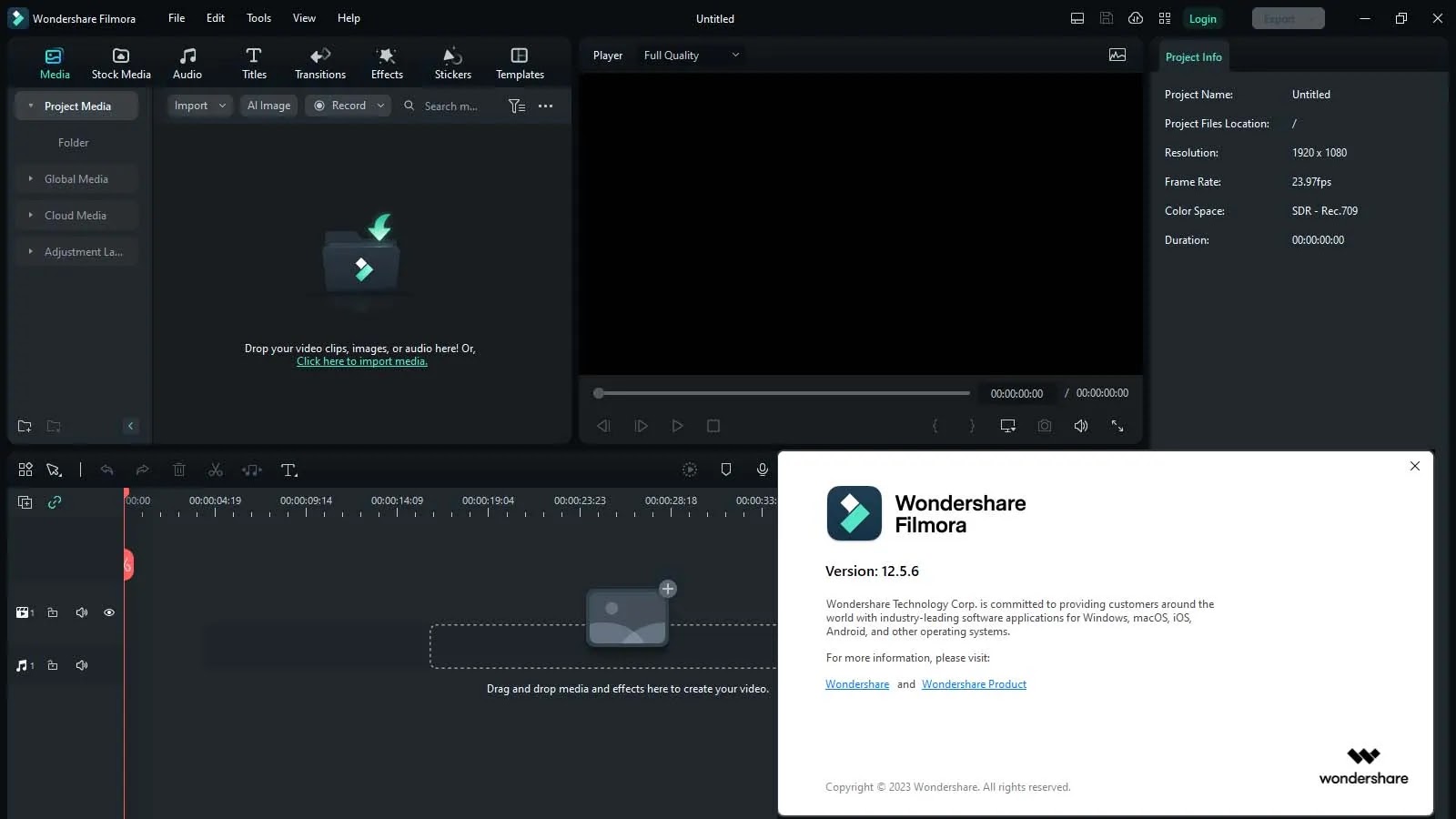The width and height of the screenshot is (1456, 819).
Task: Set the mark in point brace
Action: click(x=935, y=426)
